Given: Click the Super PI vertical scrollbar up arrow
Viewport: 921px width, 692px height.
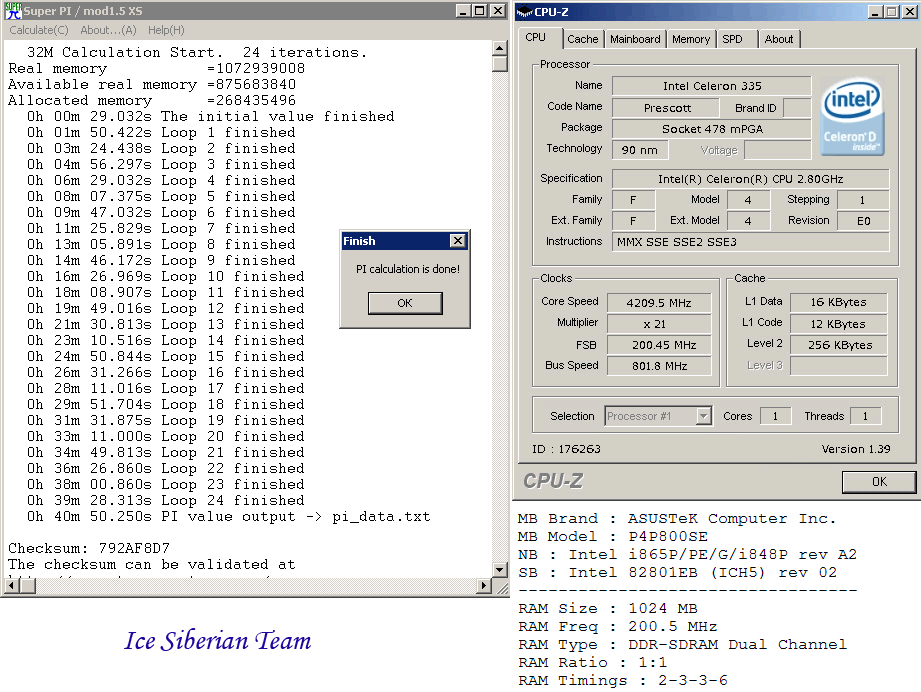Looking at the screenshot, I should pos(499,48).
